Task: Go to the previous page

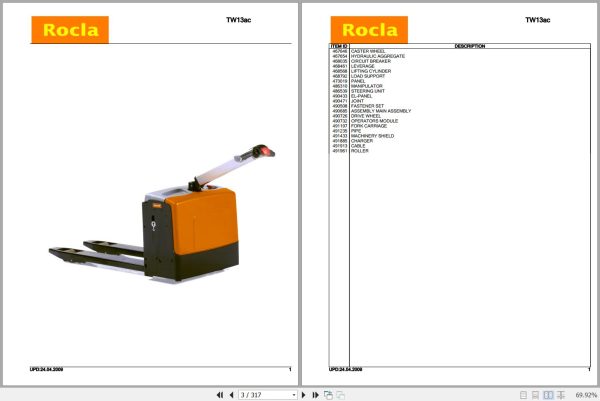Action: pos(232,395)
